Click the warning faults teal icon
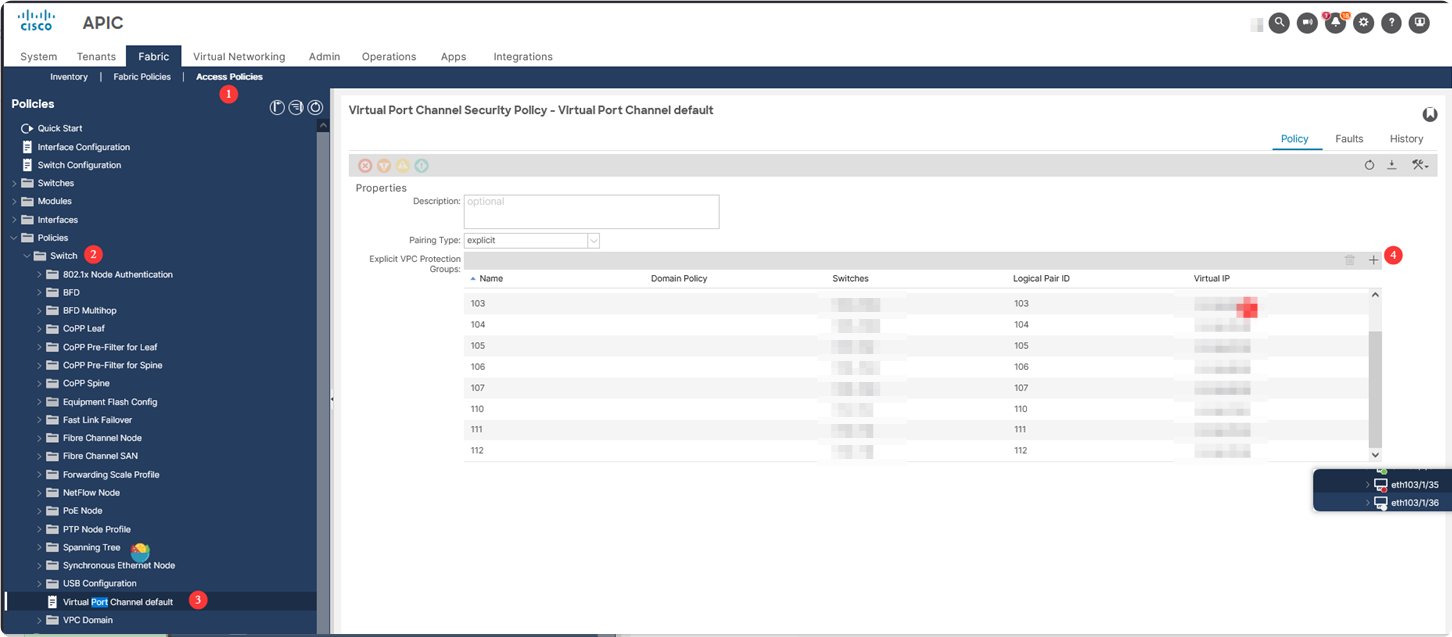Image resolution: width=1452 pixels, height=637 pixels. click(x=422, y=166)
